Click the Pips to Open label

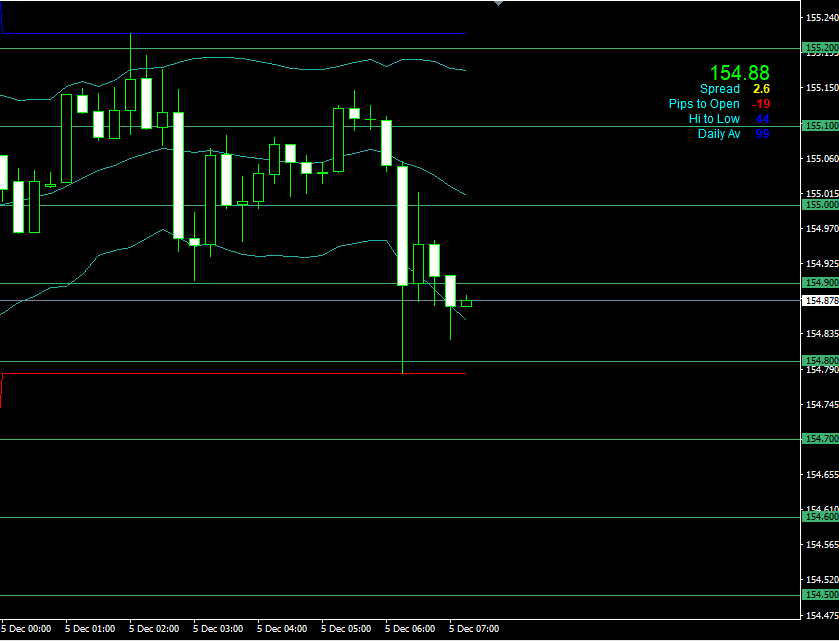click(704, 104)
